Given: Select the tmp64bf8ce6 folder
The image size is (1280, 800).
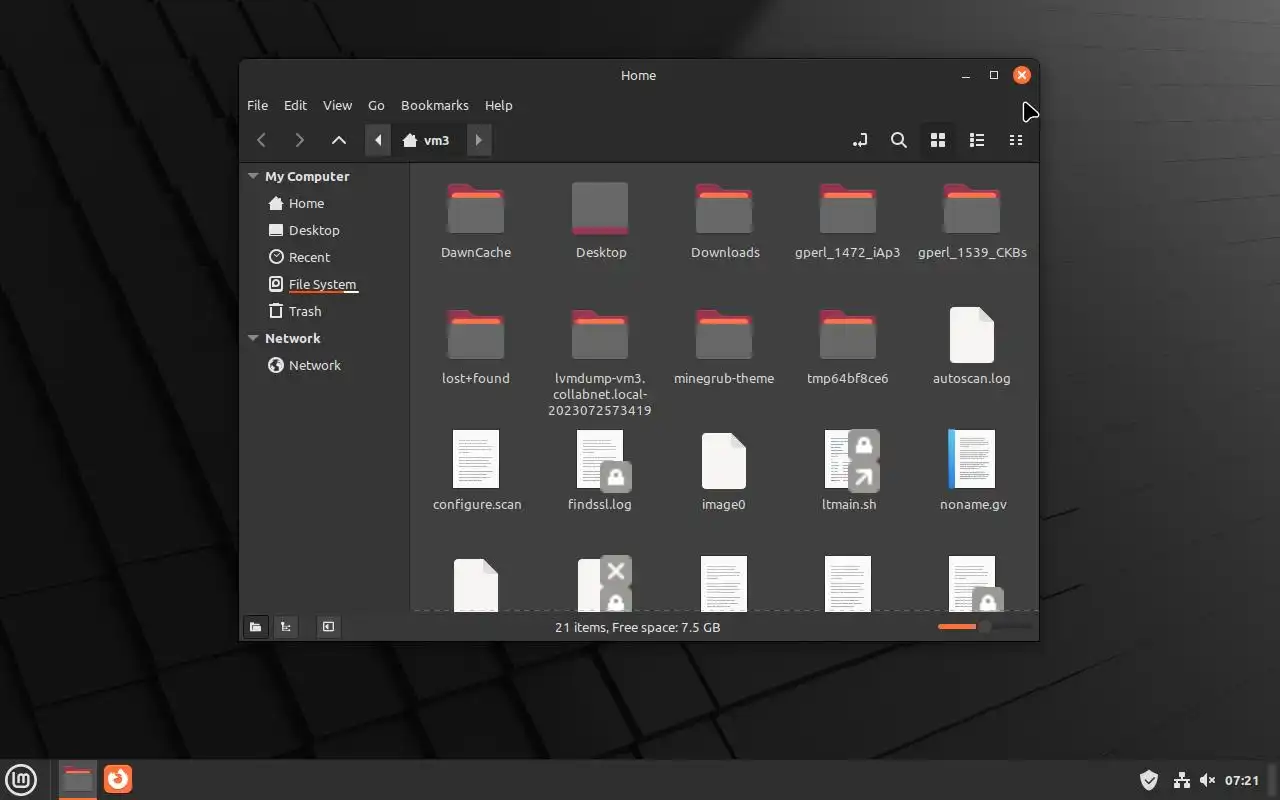Looking at the screenshot, I should click(848, 348).
